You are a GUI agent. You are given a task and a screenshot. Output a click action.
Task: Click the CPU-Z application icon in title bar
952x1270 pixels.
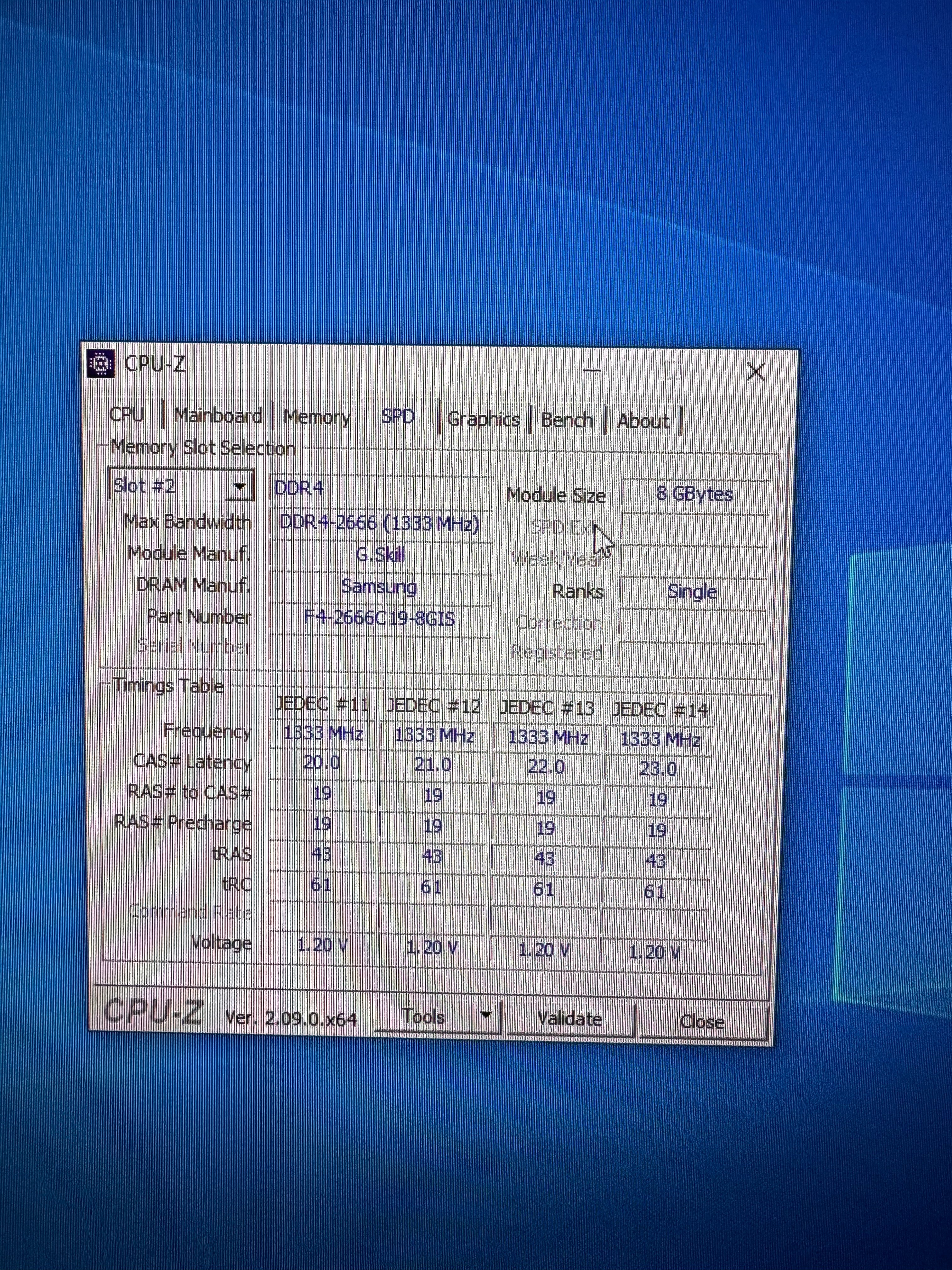tap(101, 364)
